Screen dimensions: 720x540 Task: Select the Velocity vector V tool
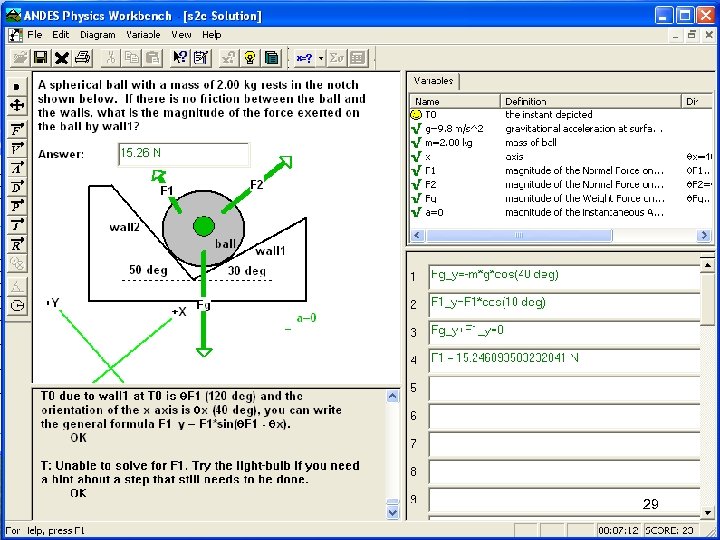[17, 149]
